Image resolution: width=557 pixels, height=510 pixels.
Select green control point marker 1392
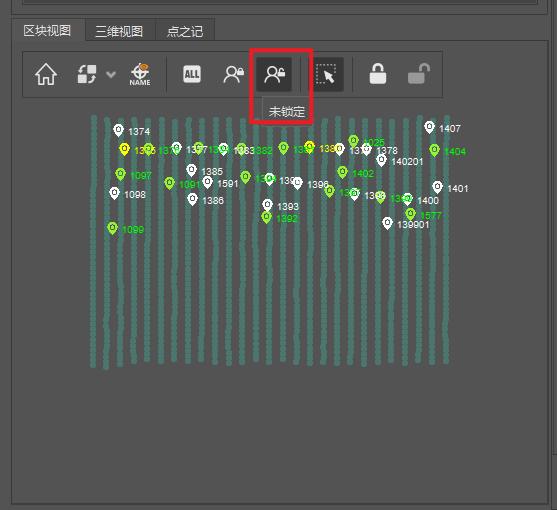[266, 217]
